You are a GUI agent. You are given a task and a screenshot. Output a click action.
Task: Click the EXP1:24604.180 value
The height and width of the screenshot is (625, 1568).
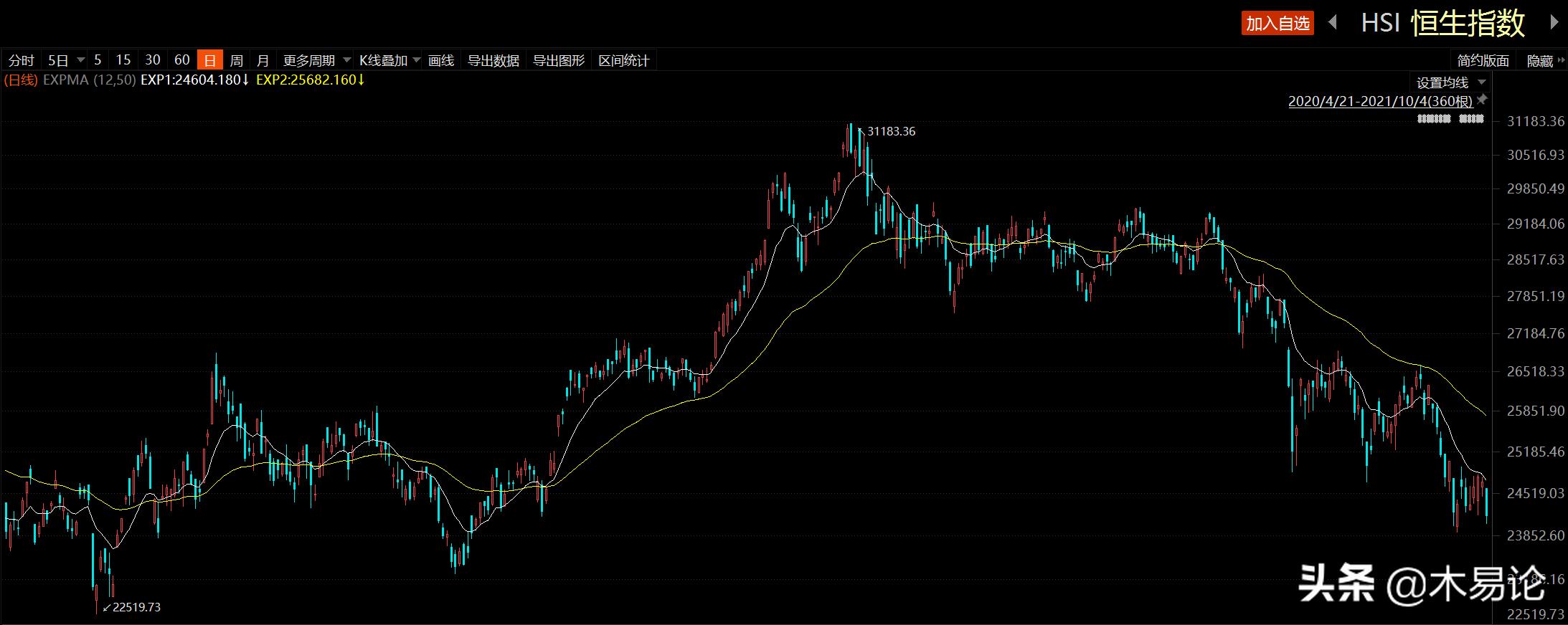(x=194, y=80)
